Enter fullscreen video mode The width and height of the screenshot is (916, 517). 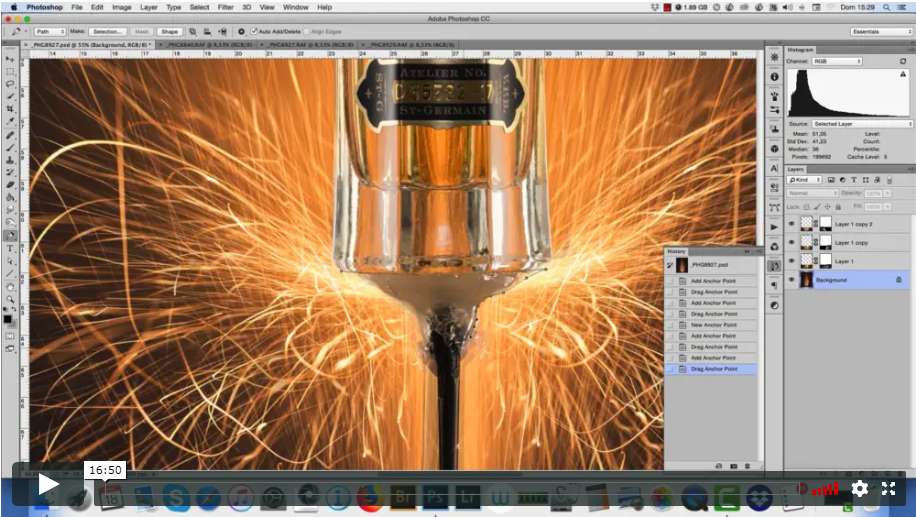point(889,488)
